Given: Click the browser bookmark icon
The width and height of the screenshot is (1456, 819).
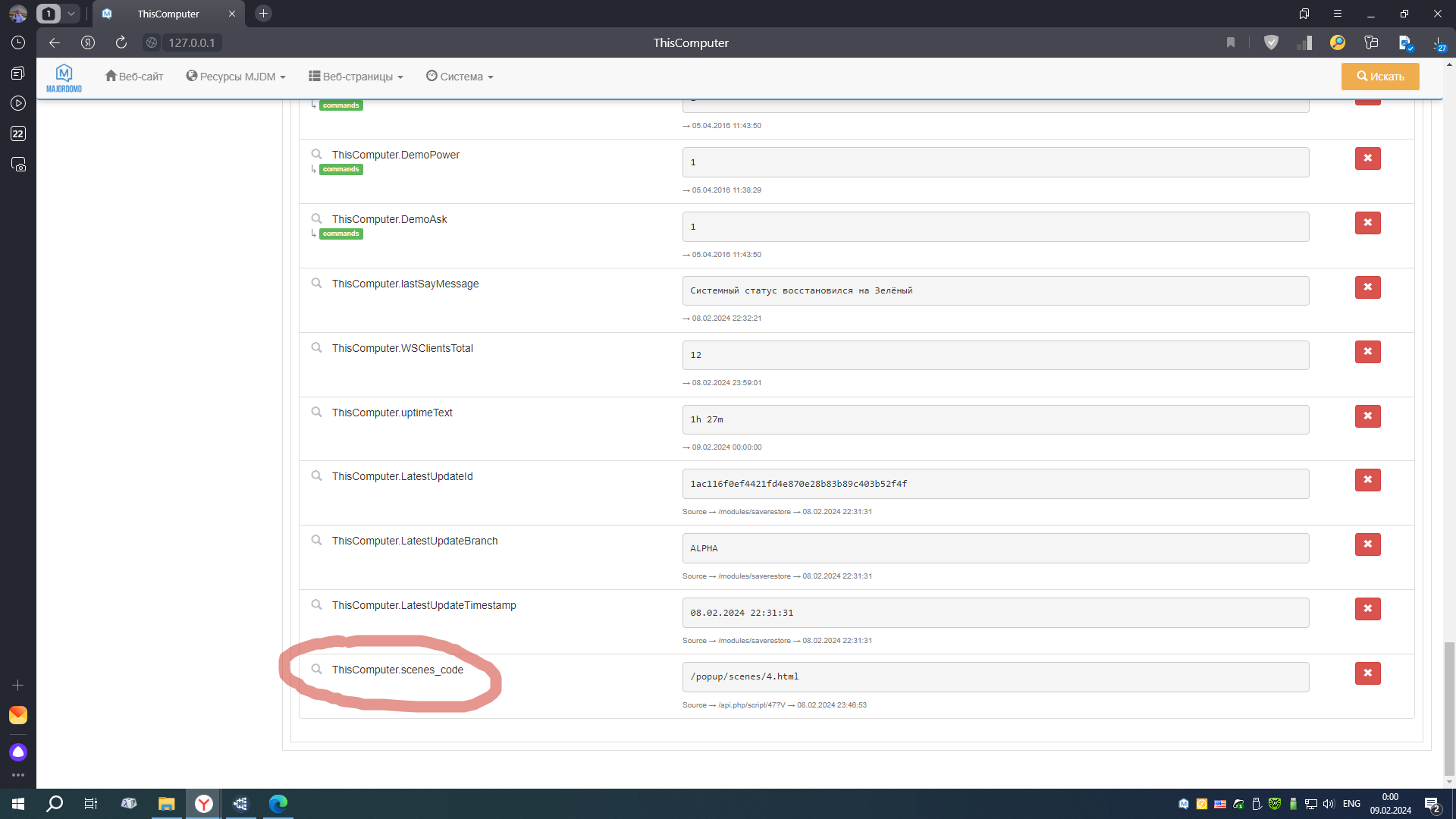Looking at the screenshot, I should [1231, 42].
